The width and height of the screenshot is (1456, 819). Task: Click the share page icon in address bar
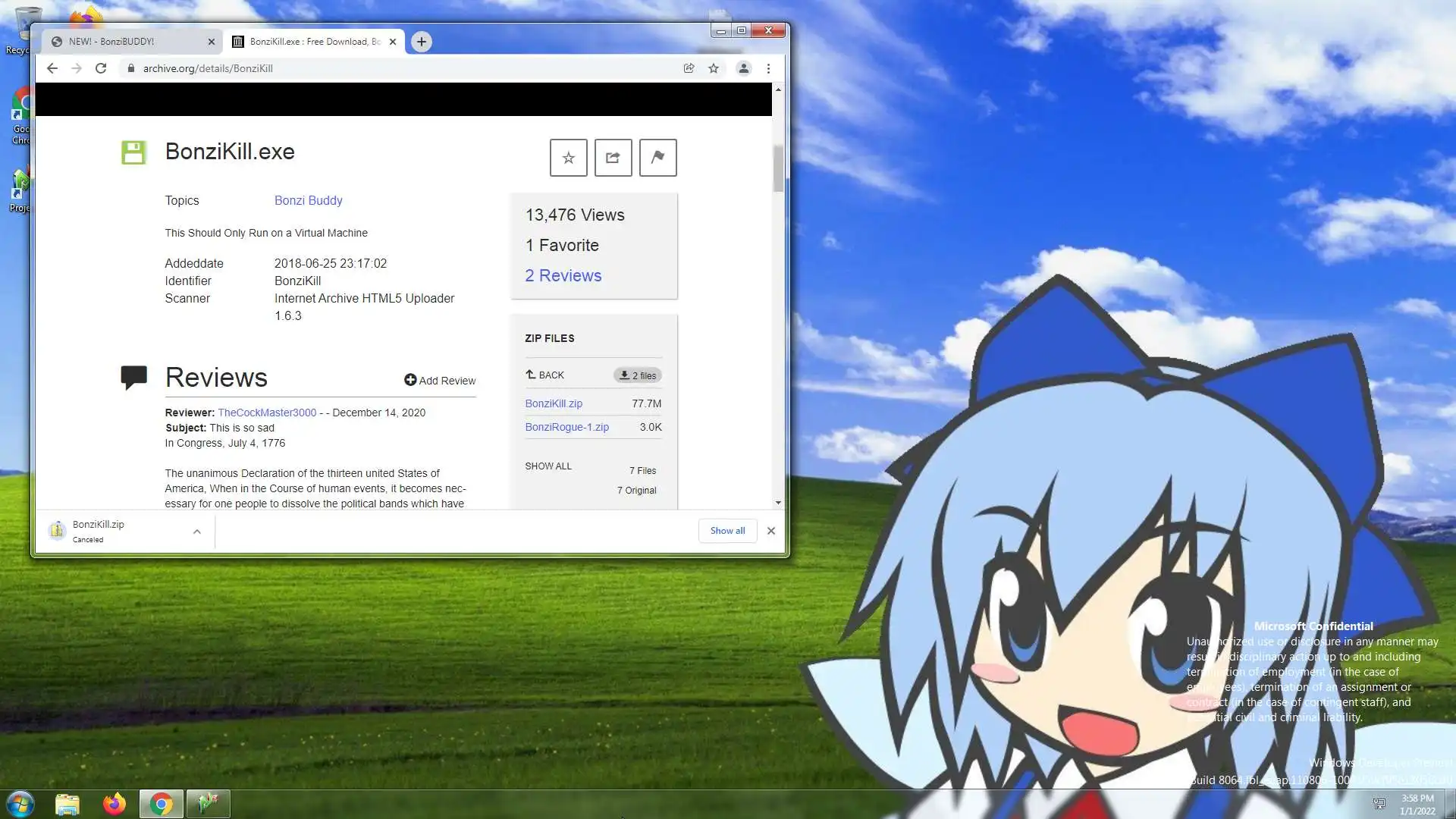point(689,68)
